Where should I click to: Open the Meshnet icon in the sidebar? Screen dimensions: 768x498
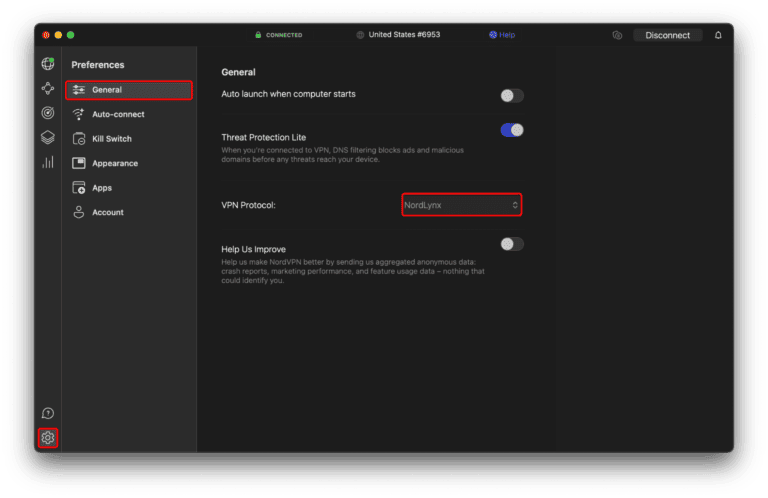pos(47,88)
